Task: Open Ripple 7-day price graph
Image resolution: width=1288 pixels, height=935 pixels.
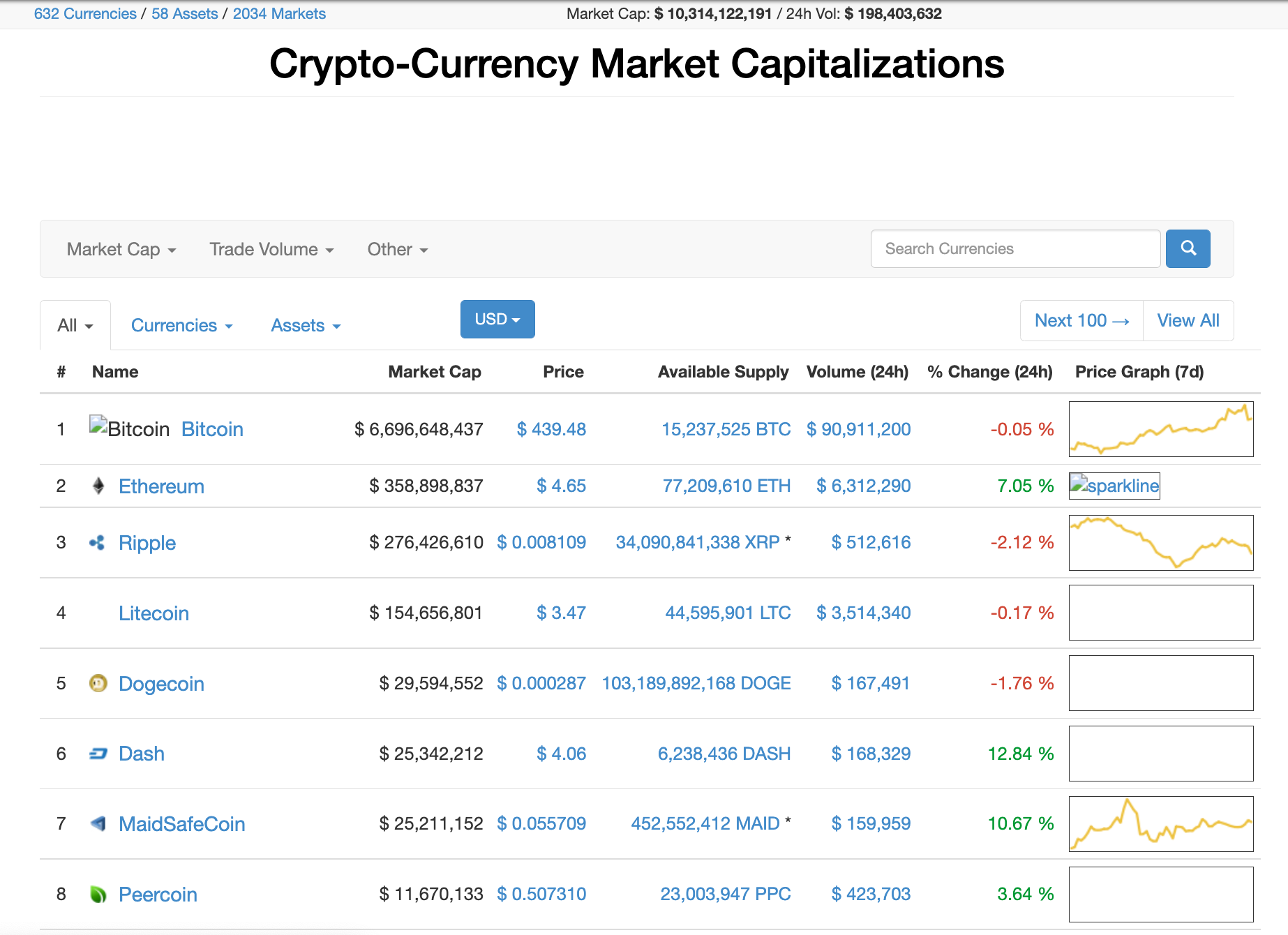Action: (x=1161, y=543)
